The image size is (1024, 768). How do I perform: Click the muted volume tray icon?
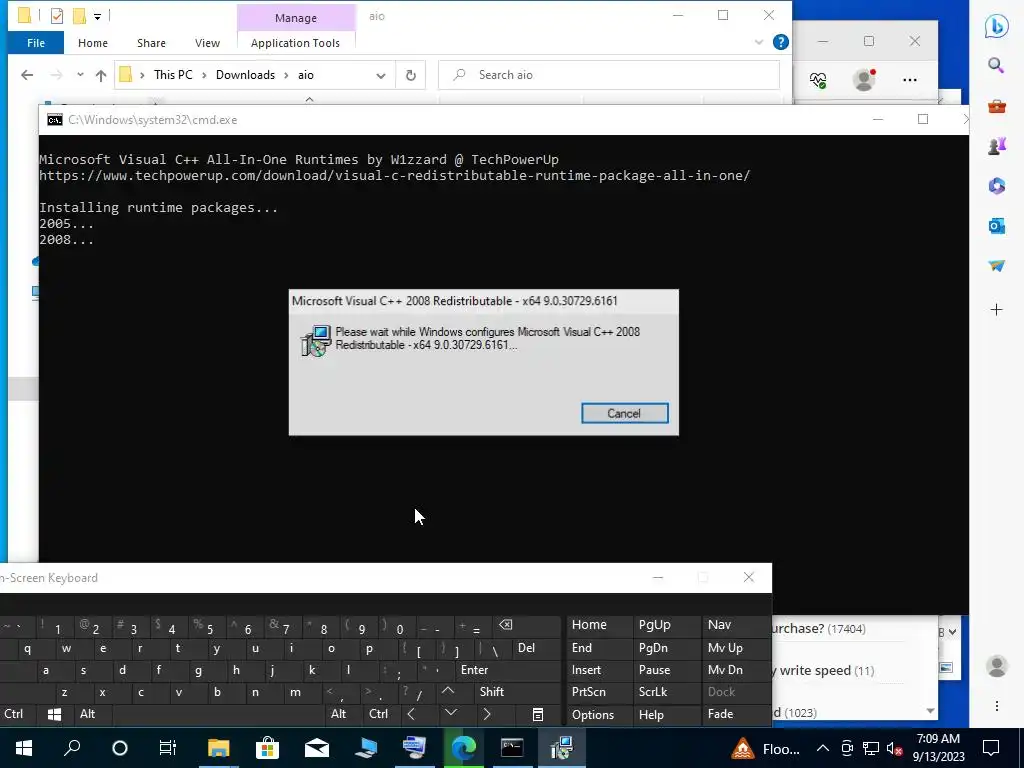click(895, 749)
